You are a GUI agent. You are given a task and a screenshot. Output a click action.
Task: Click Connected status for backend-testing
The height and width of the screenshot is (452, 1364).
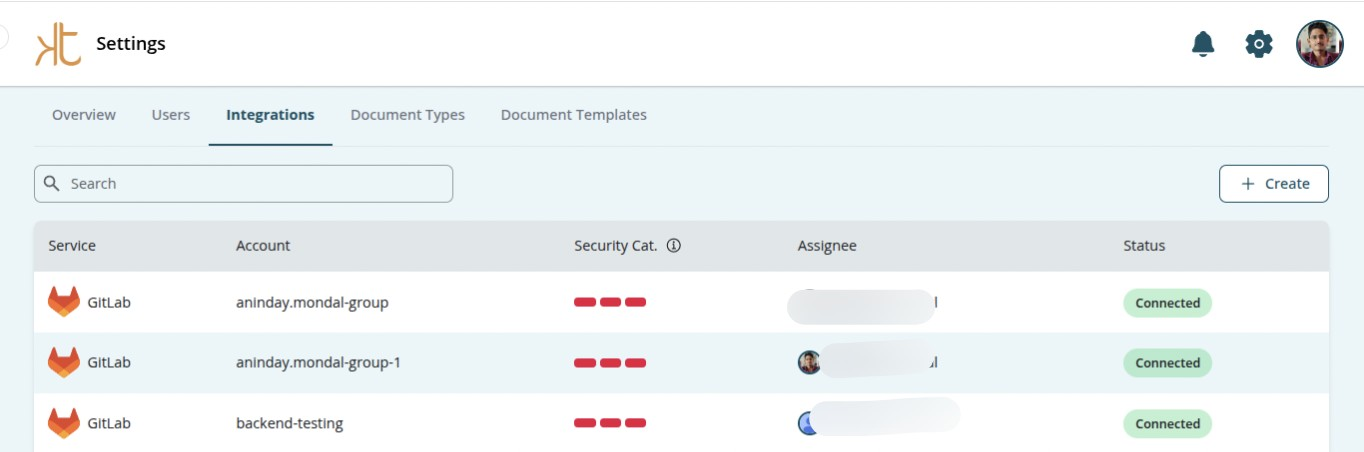click(1167, 423)
